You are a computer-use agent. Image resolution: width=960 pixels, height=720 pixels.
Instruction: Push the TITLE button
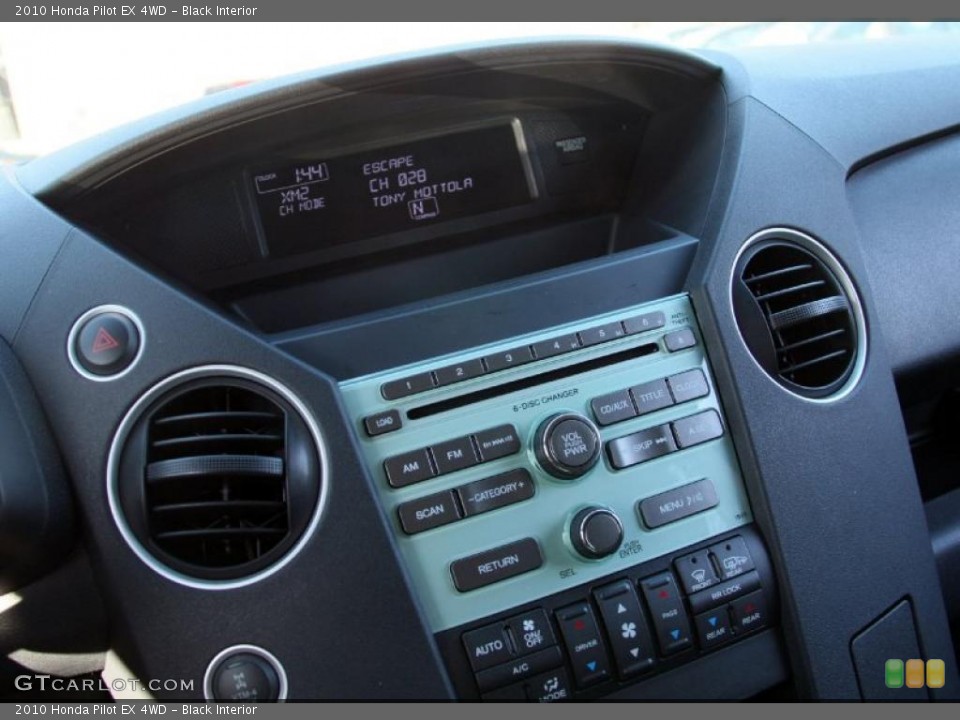pyautogui.click(x=651, y=397)
